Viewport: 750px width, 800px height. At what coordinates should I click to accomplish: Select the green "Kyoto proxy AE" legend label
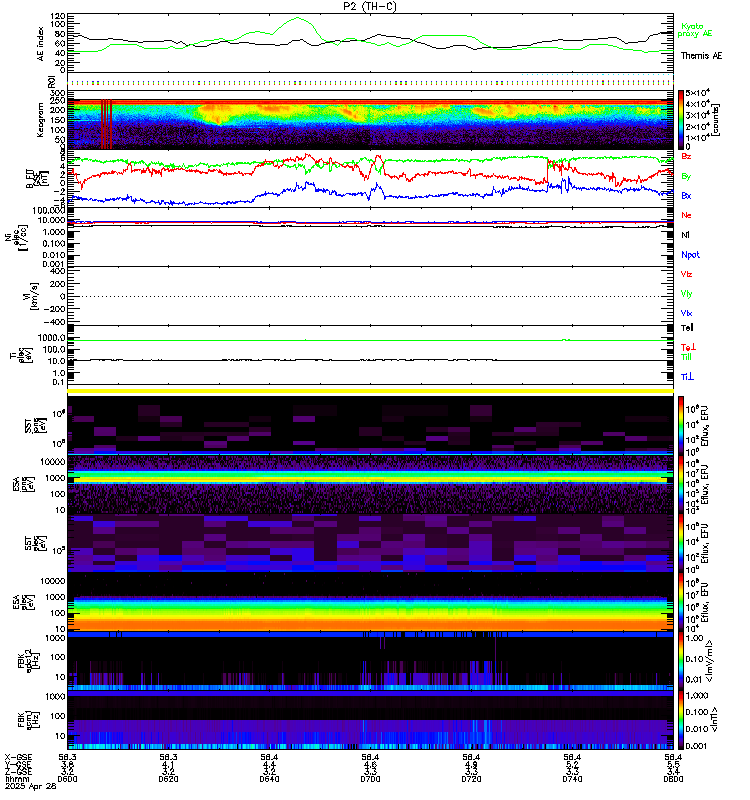point(694,30)
